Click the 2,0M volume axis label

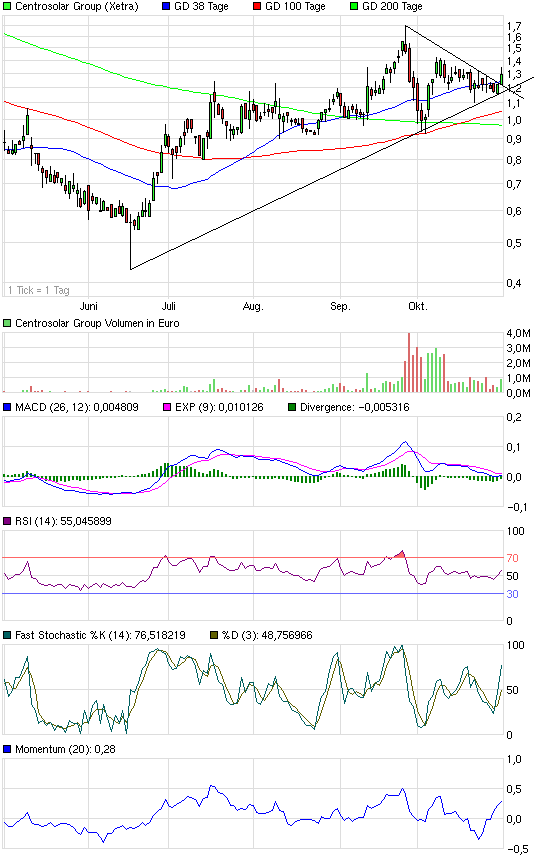[x=519, y=363]
